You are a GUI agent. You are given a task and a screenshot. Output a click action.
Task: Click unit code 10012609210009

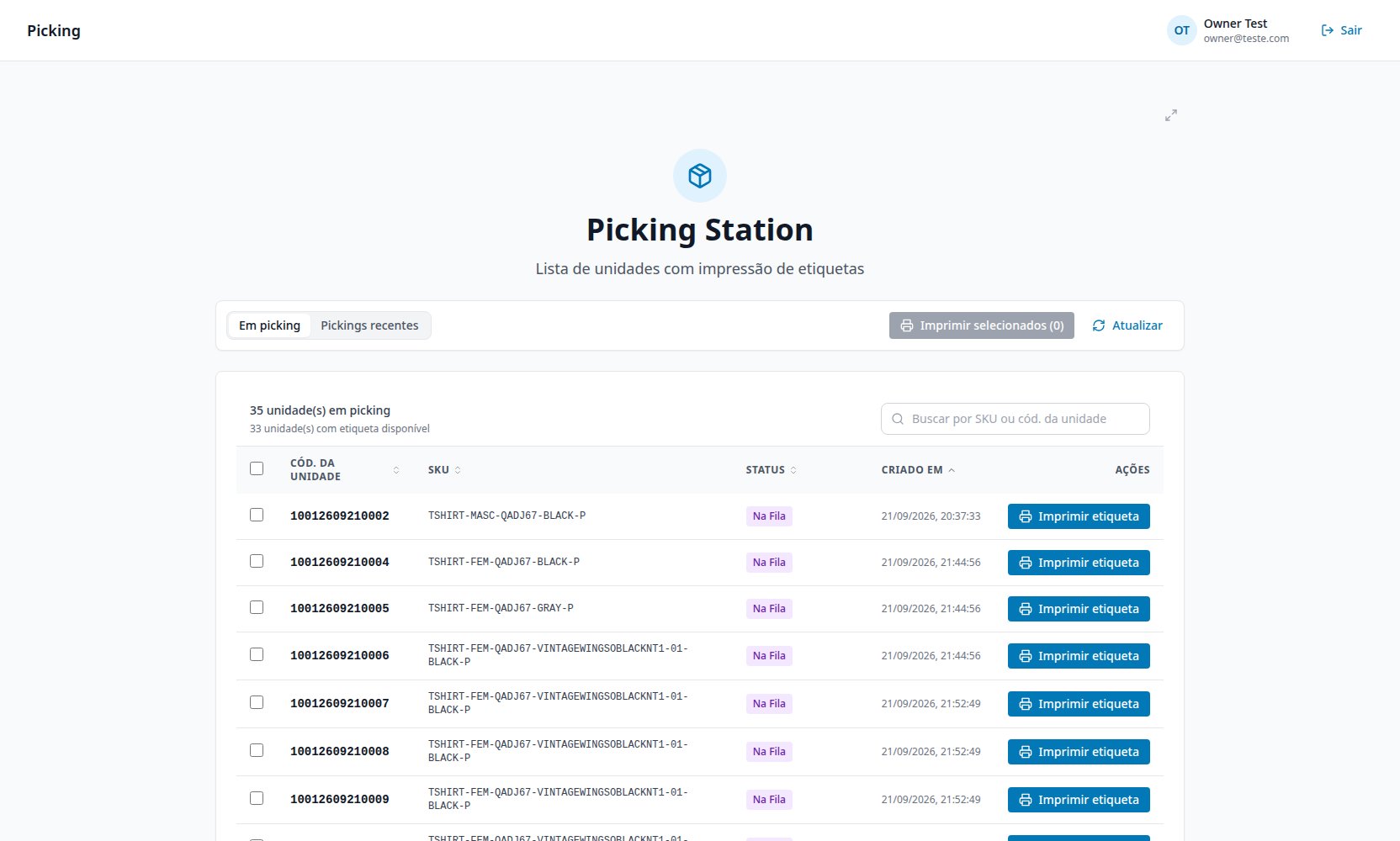(x=340, y=800)
